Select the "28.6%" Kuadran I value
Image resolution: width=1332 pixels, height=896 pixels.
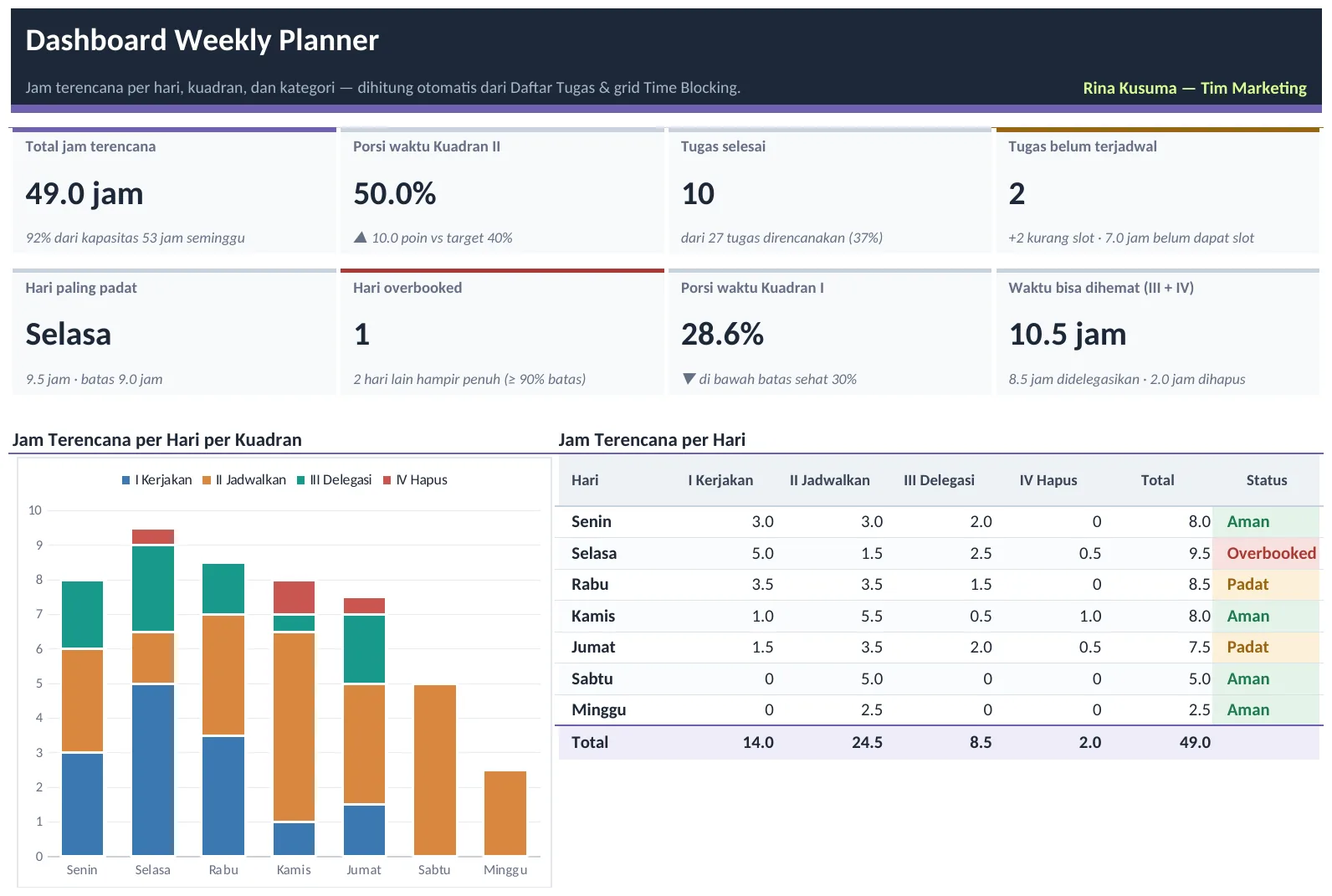tap(722, 335)
